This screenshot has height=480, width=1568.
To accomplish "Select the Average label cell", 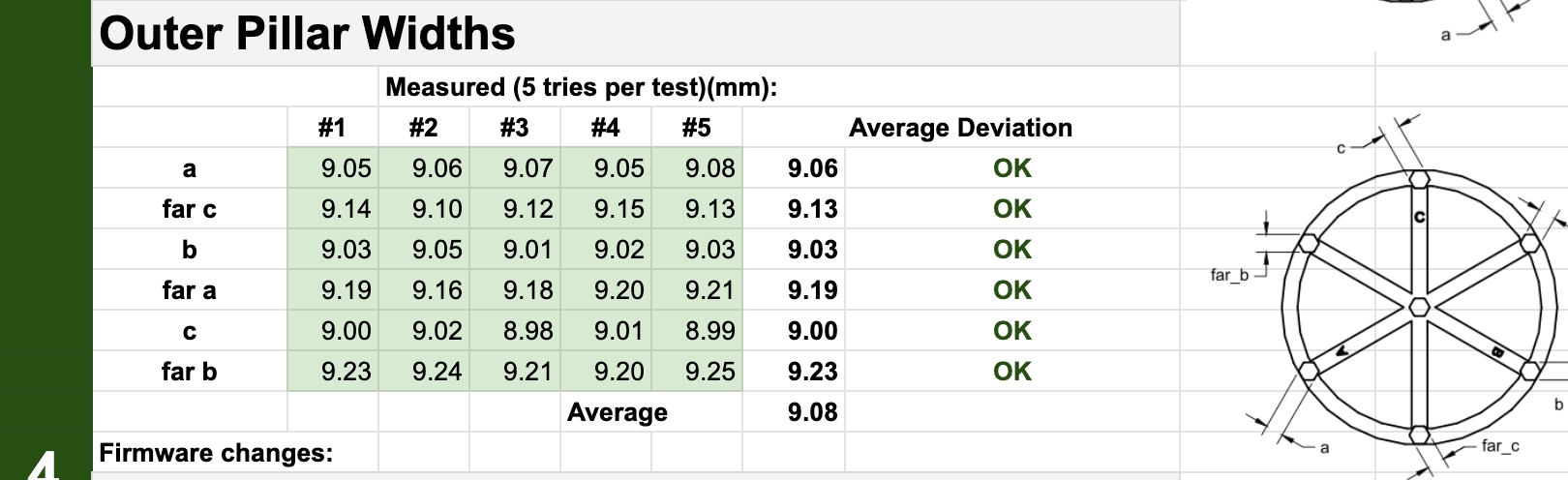I will [x=617, y=412].
